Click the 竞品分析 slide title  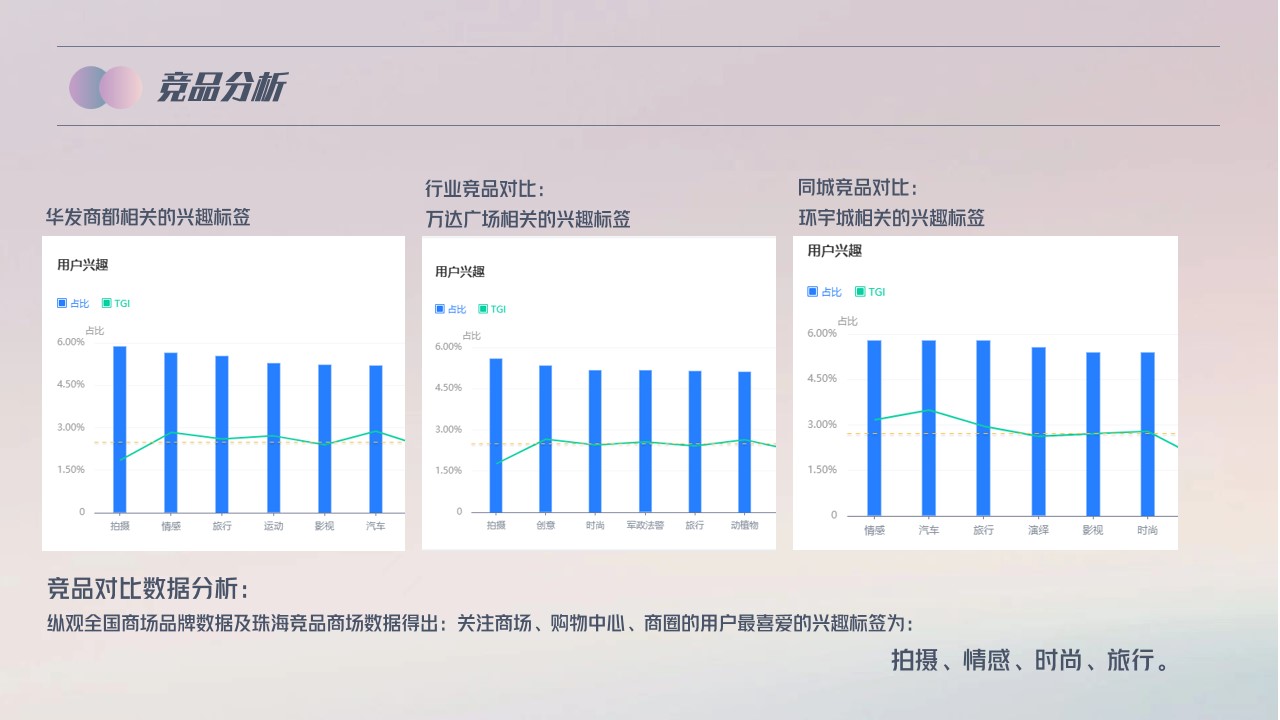click(x=222, y=87)
